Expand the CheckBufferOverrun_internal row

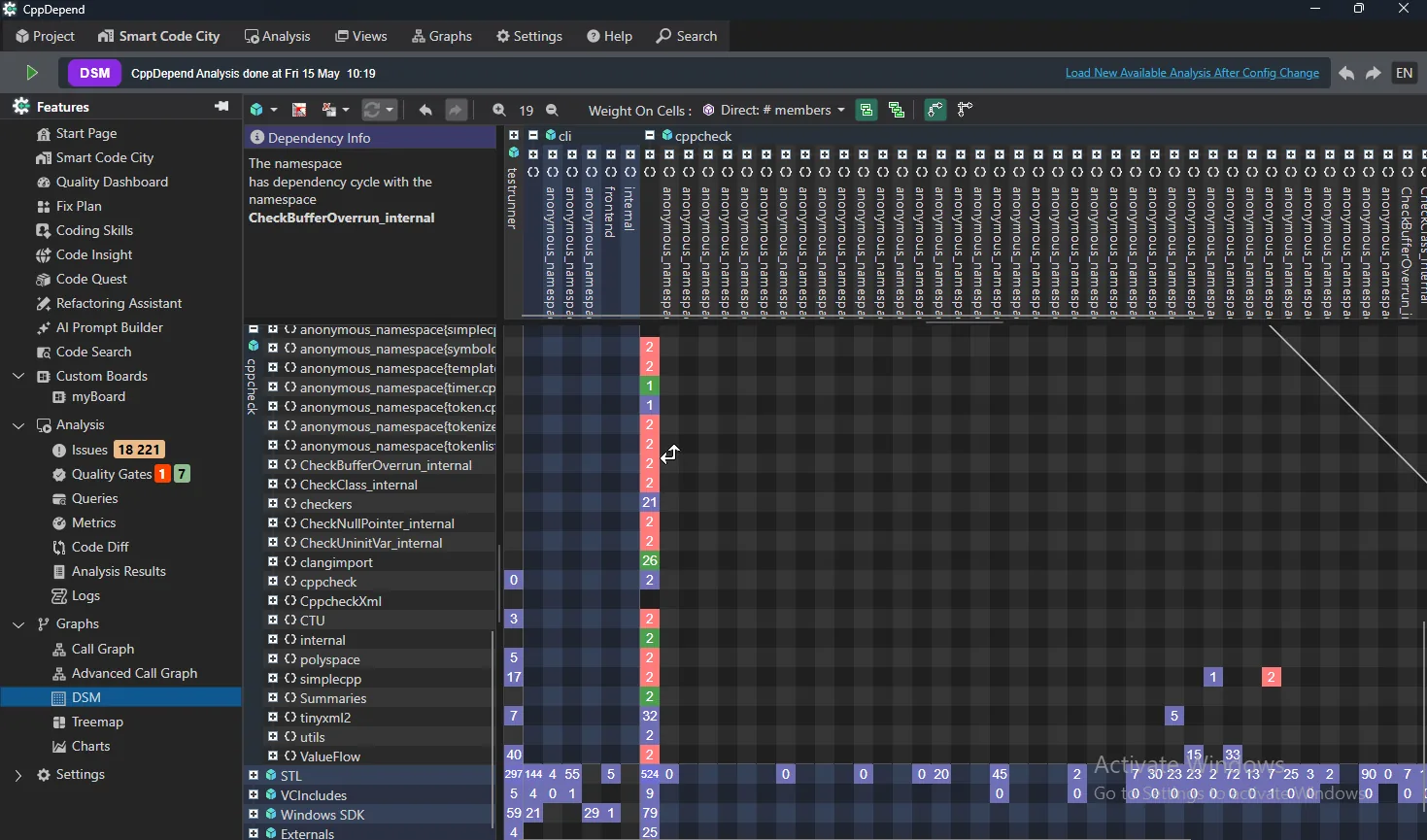point(273,465)
